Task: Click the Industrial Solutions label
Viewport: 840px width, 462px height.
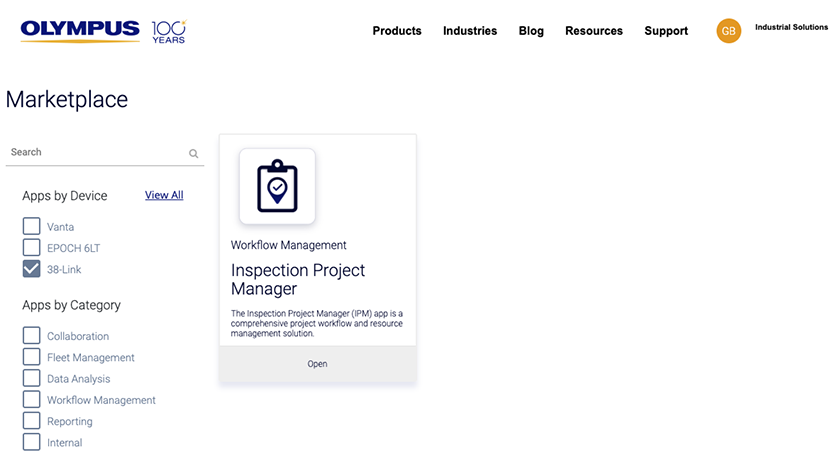Action: (x=791, y=27)
